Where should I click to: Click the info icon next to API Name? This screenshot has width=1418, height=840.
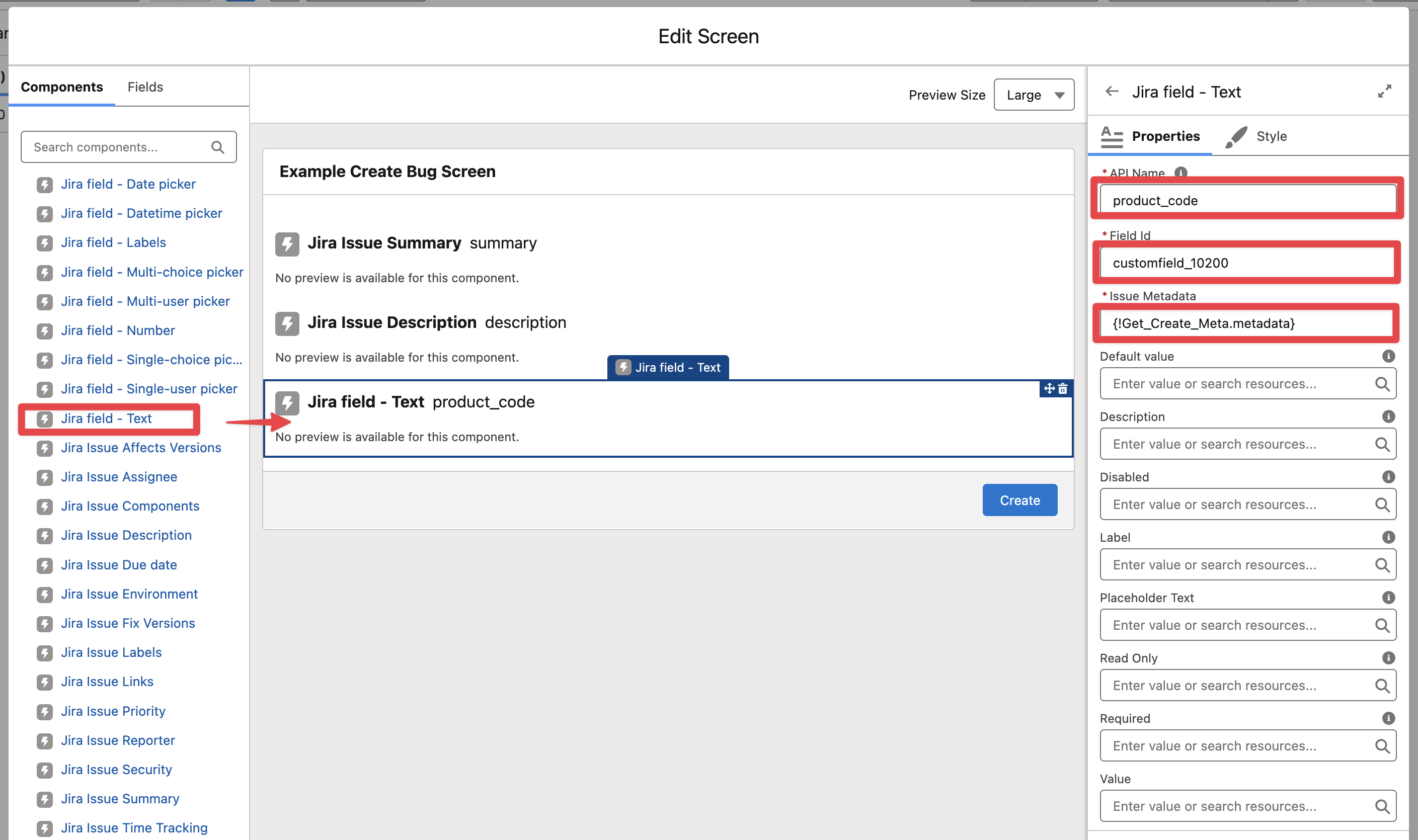(x=1180, y=173)
